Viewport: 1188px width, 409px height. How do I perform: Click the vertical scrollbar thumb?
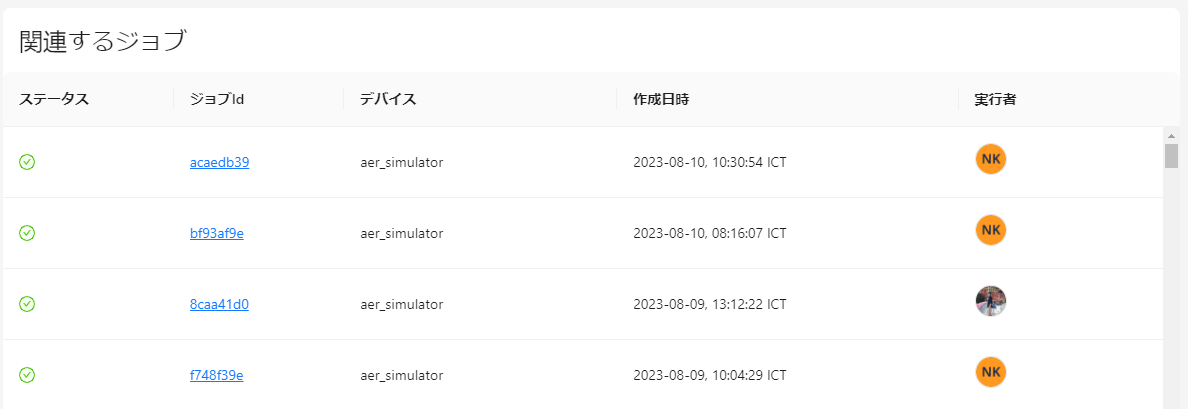coord(1171,155)
